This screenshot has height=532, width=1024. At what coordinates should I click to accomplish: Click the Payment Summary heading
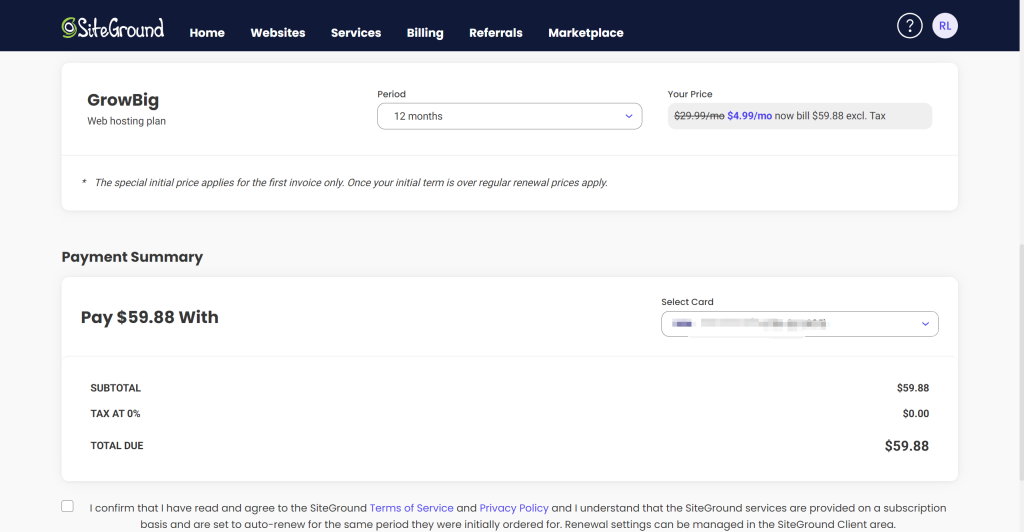132,257
